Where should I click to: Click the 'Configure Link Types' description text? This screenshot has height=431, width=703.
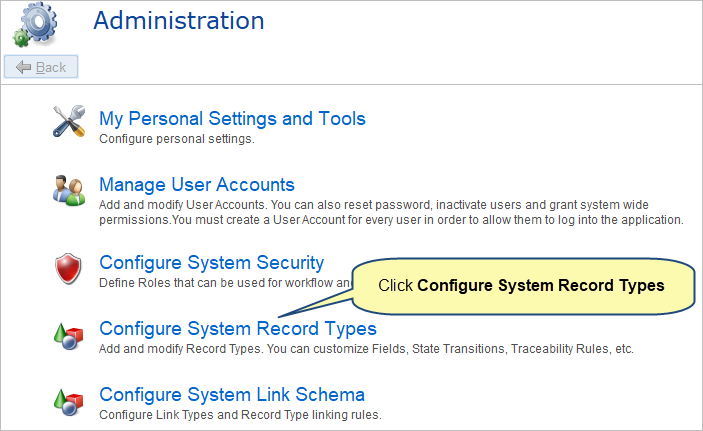click(240, 415)
